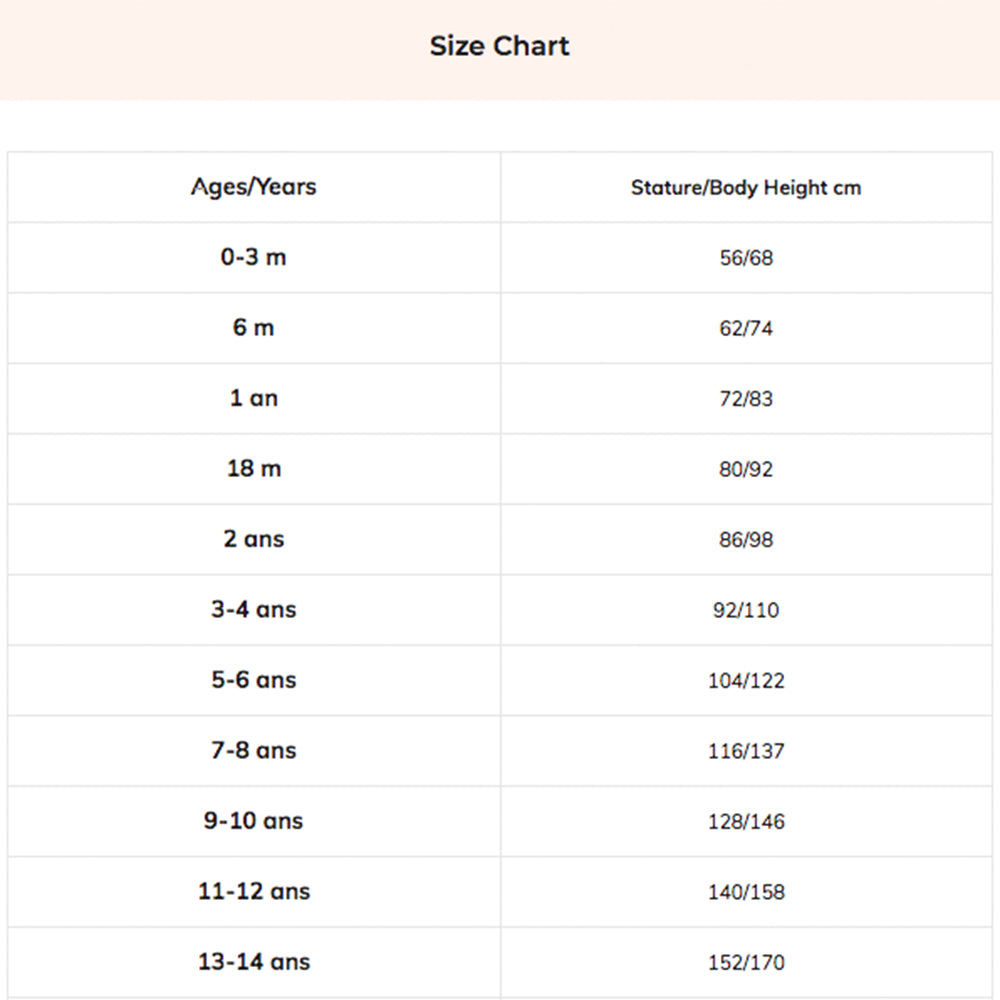The height and width of the screenshot is (1000, 1000).
Task: Click the 0-3 m age cell
Action: pos(254,257)
